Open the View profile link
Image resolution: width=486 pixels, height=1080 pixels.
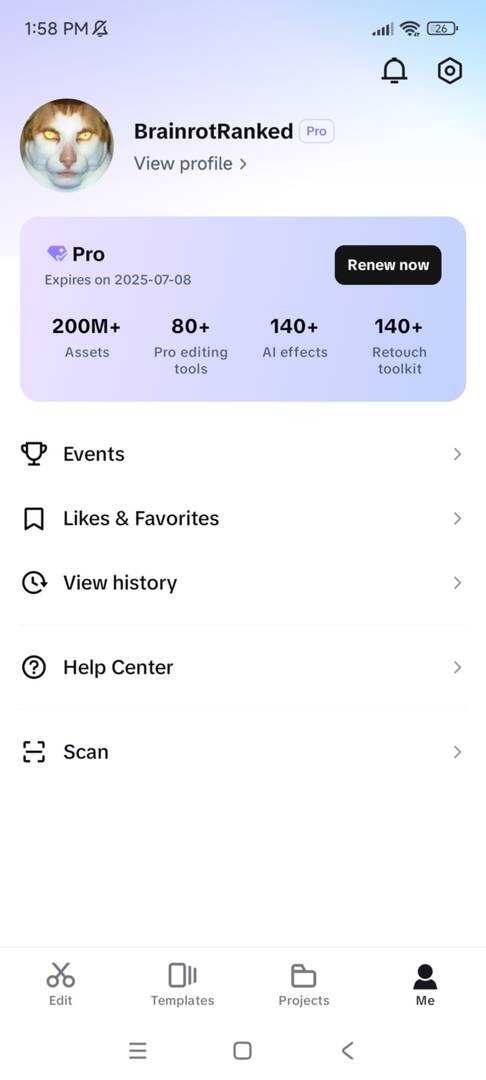190,164
